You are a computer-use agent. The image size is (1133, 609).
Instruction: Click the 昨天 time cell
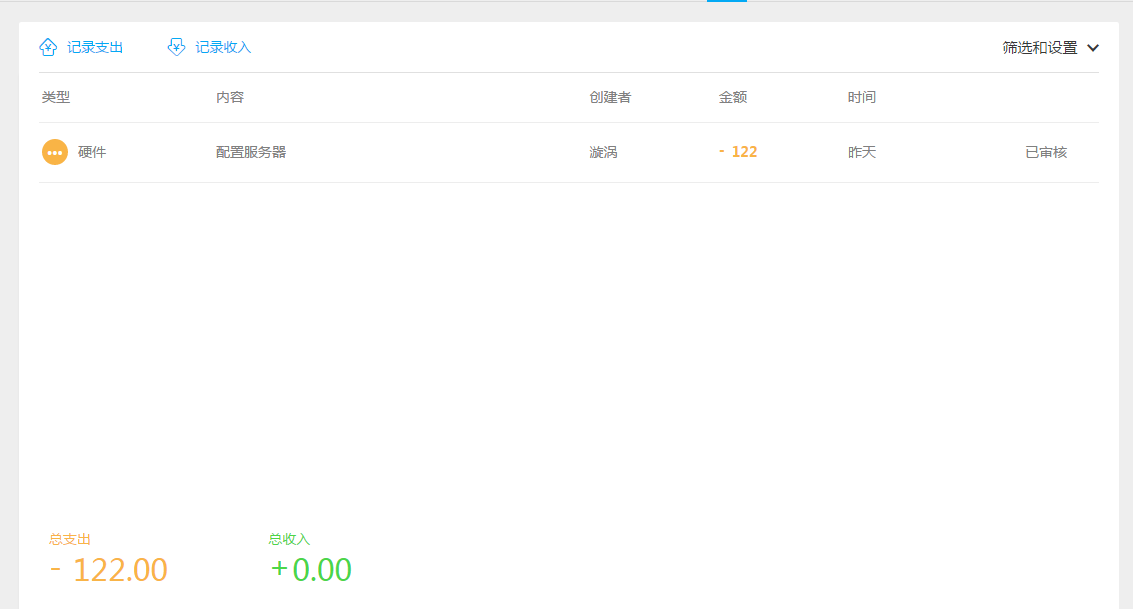(x=862, y=152)
